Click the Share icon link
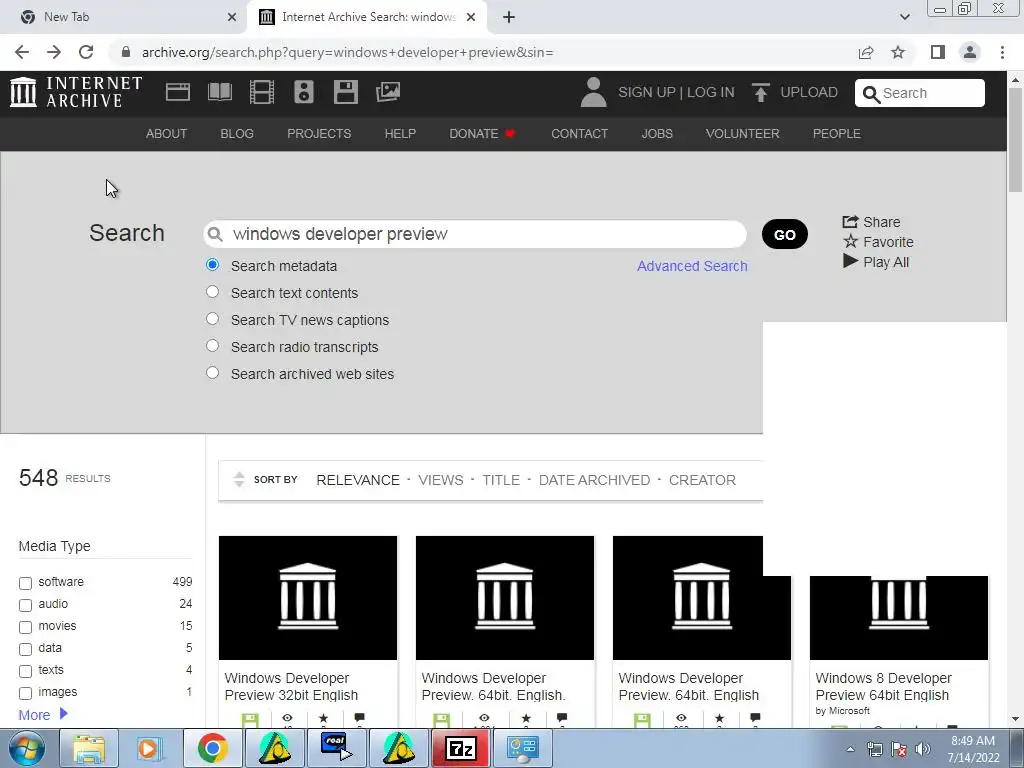Screen dimensions: 1024x768 (x=871, y=222)
